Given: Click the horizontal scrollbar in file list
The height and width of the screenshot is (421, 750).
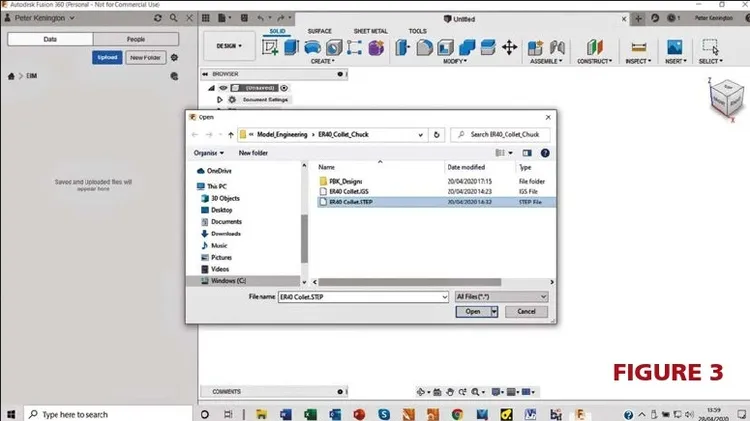Looking at the screenshot, I should 409,282.
